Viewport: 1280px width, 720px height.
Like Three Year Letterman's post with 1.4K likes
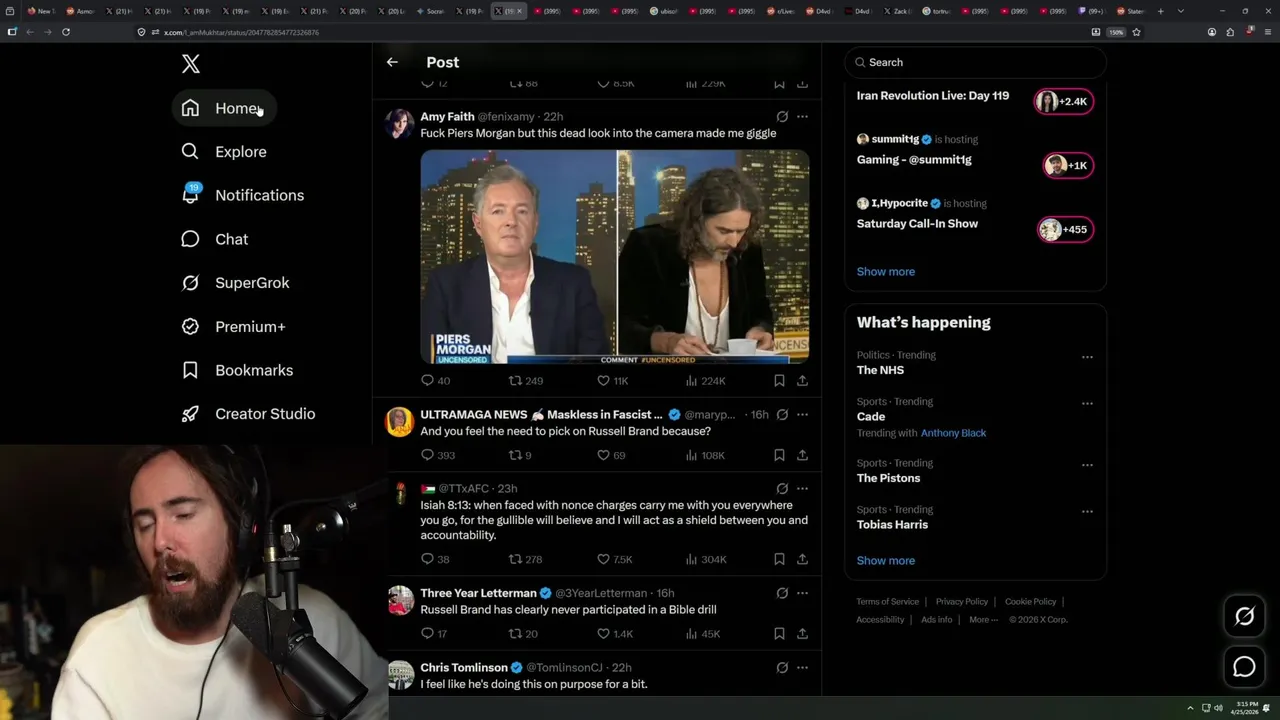coord(614,634)
